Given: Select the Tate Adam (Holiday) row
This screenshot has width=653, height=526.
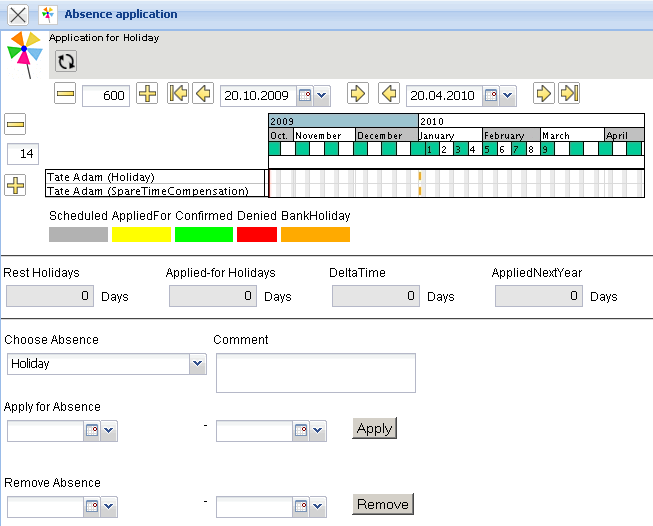Looking at the screenshot, I should (x=155, y=177).
